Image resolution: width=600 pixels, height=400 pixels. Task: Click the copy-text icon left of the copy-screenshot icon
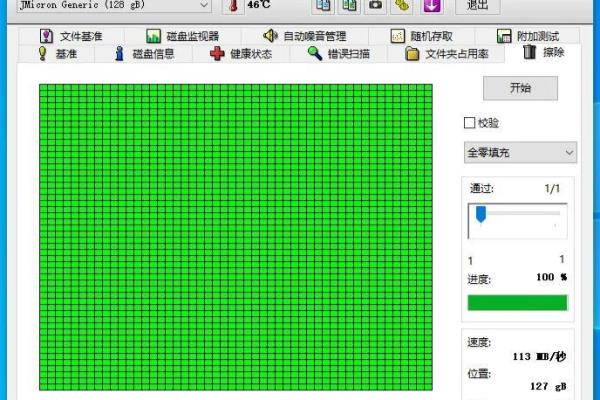[323, 5]
